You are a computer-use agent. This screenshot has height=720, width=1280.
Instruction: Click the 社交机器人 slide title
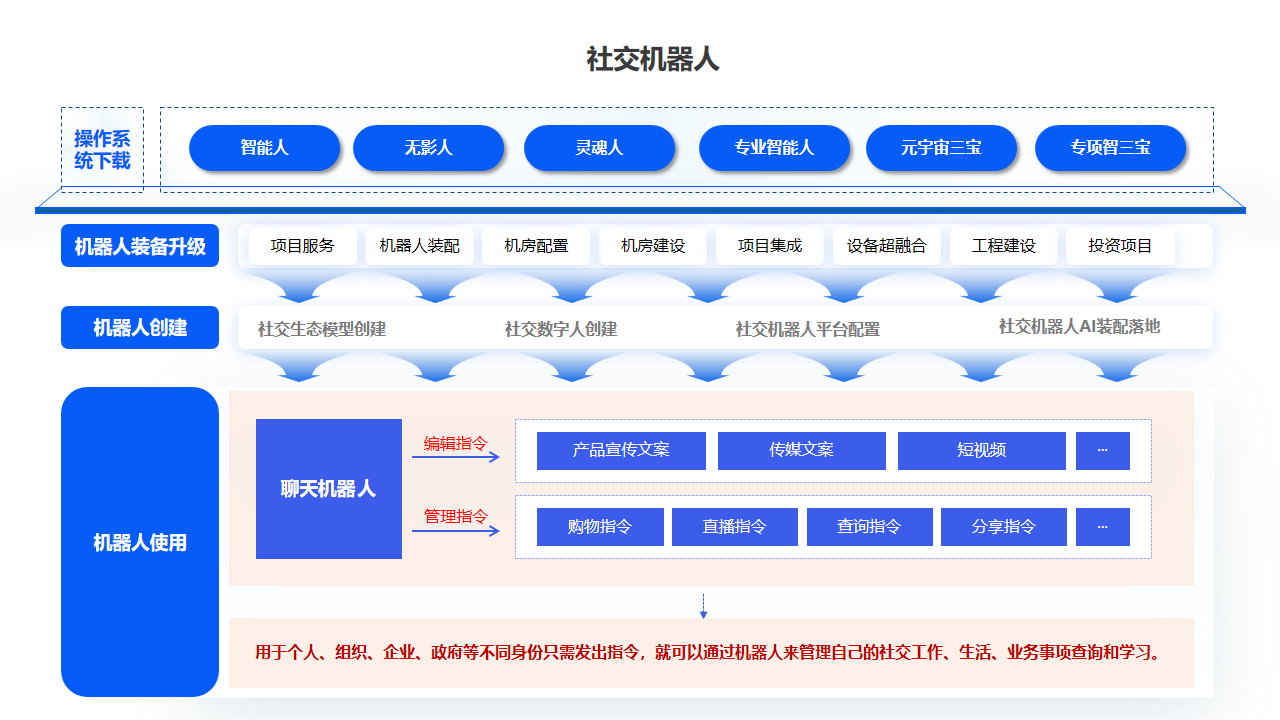[x=653, y=59]
